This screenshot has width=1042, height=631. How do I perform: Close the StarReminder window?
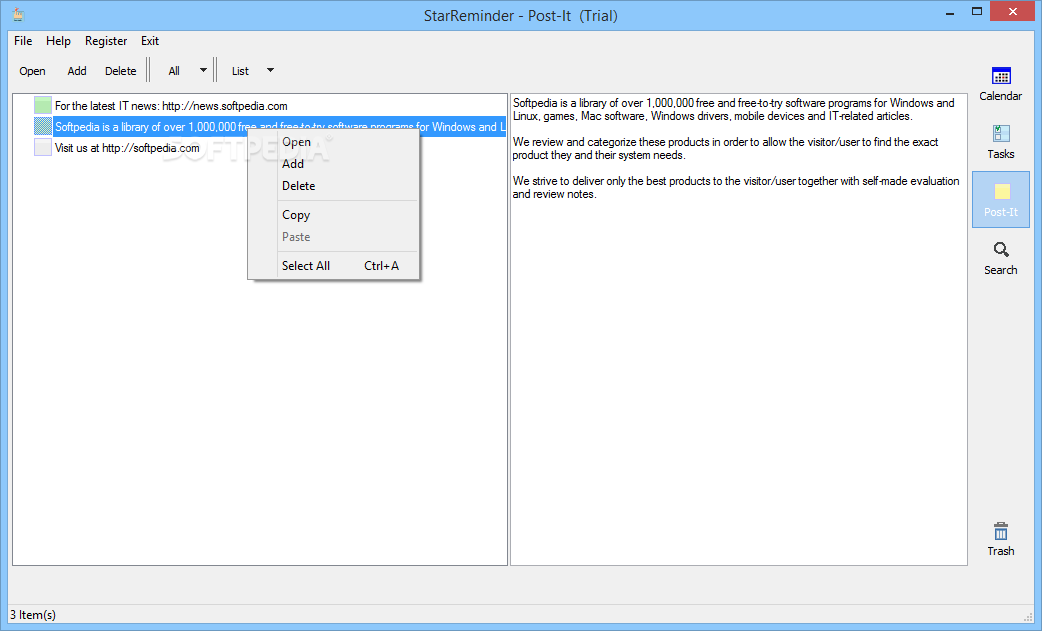tap(1013, 11)
